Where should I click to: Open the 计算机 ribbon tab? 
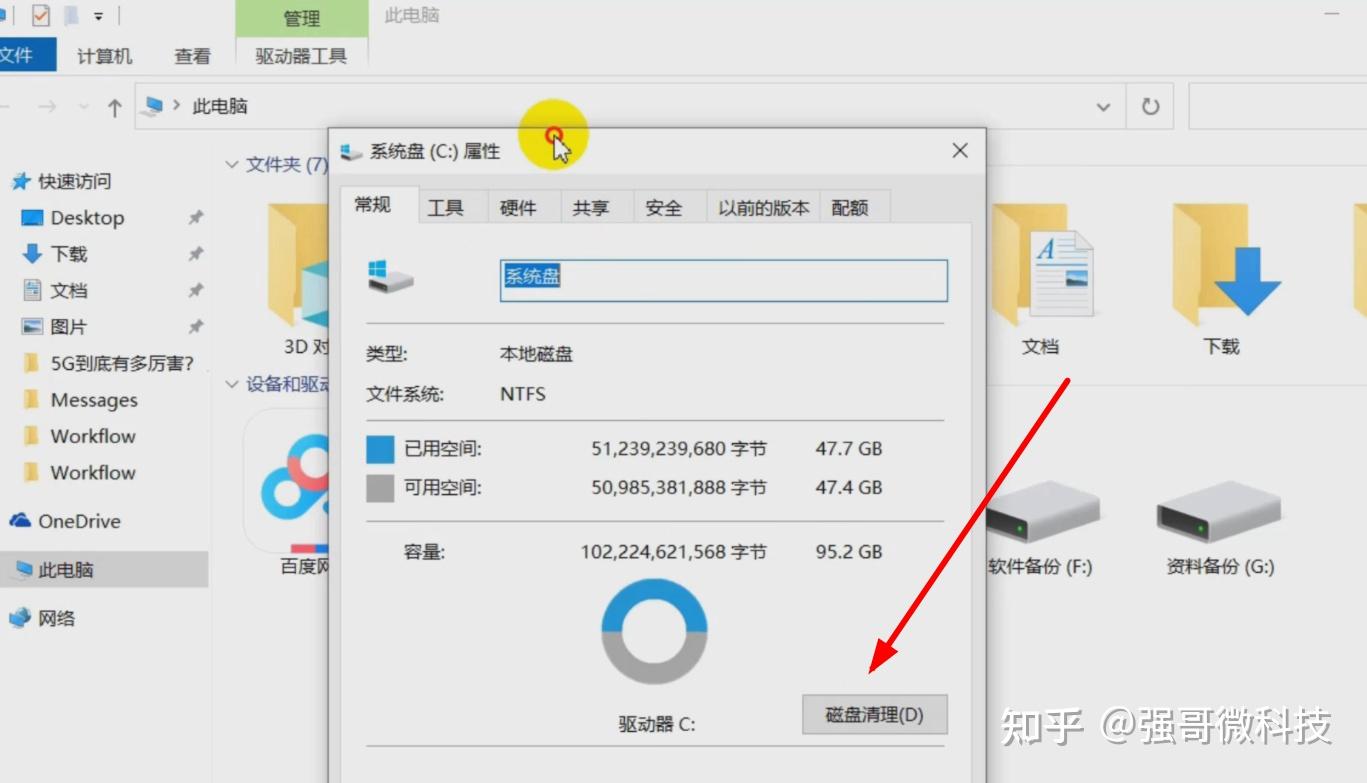(x=105, y=56)
